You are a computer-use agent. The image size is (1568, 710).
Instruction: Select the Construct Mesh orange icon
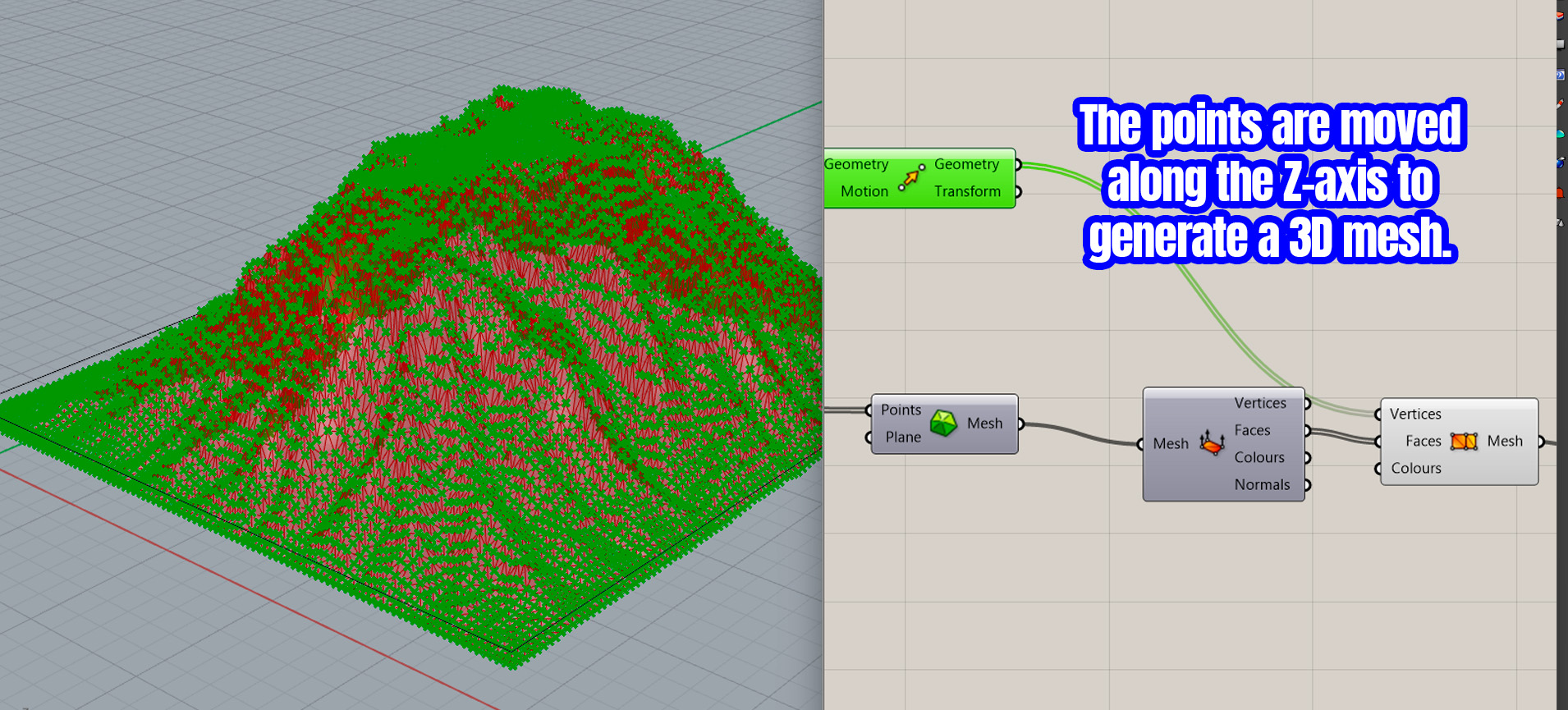(x=1464, y=442)
